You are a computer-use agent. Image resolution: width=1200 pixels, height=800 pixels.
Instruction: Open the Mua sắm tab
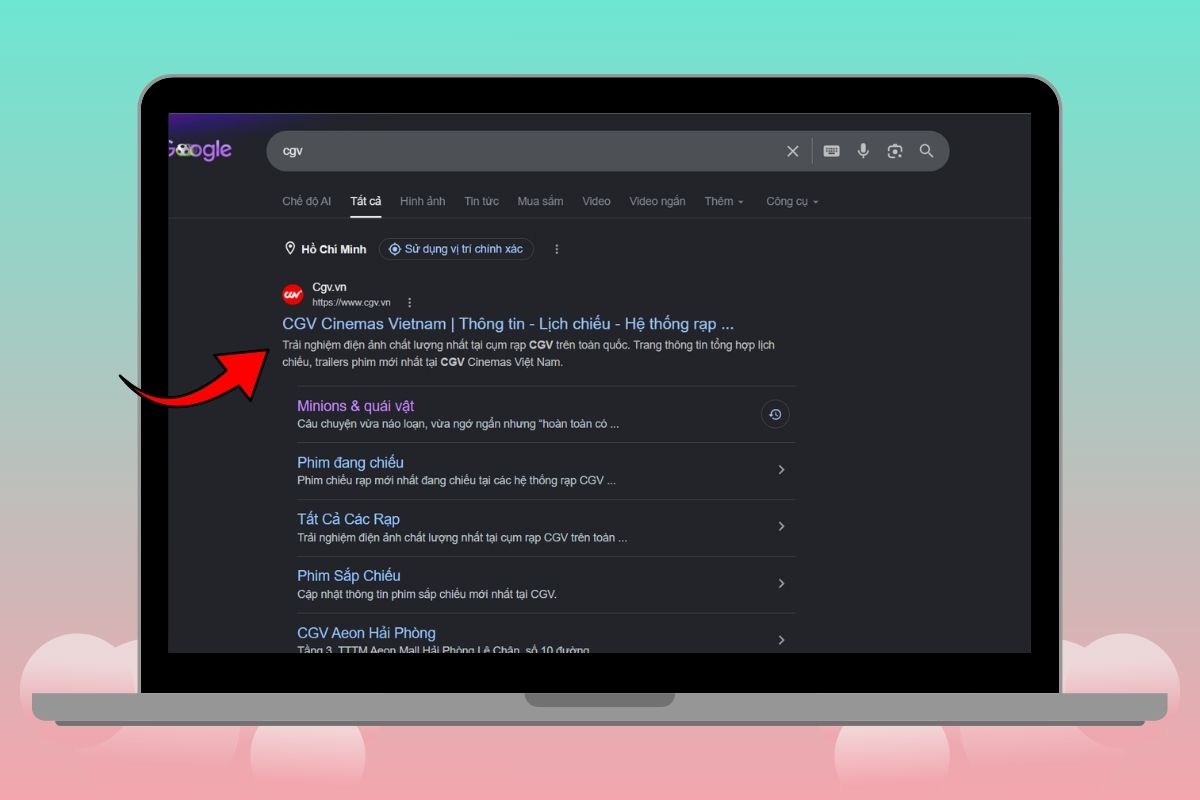pos(540,201)
